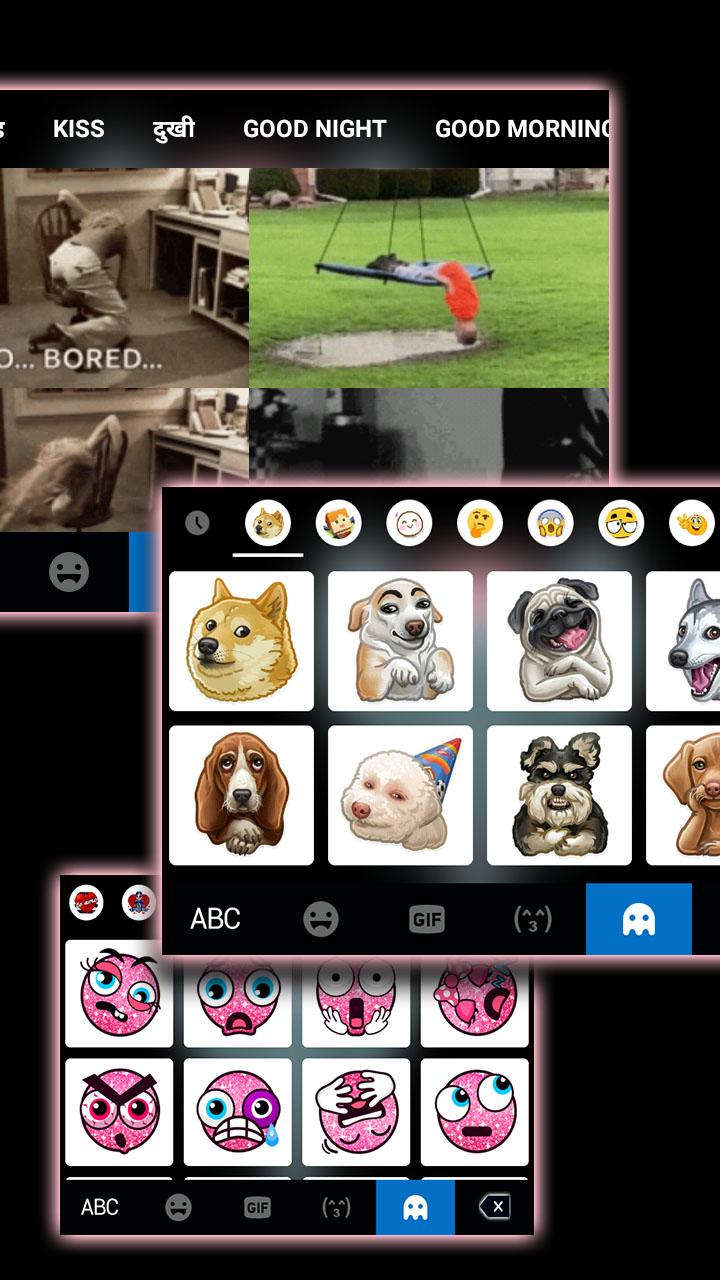Send the pink facepalm sticker

click(x=356, y=1112)
